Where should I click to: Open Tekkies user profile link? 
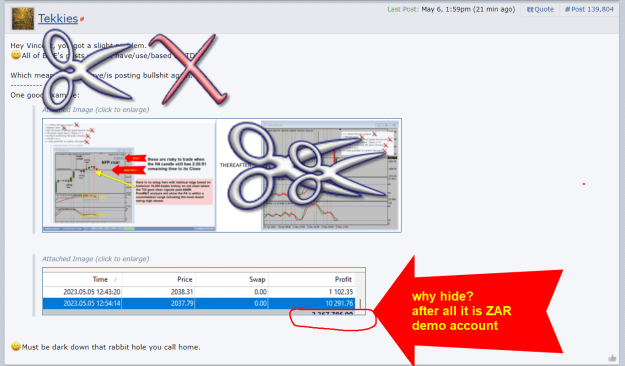pyautogui.click(x=58, y=18)
